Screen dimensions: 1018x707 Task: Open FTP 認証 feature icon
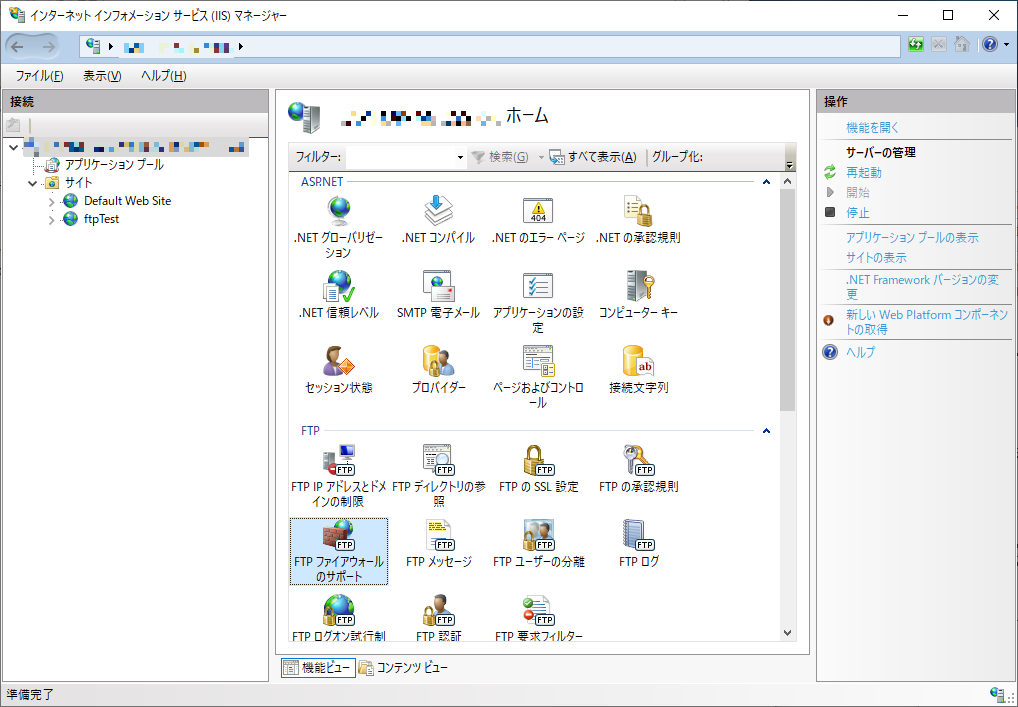click(x=438, y=617)
